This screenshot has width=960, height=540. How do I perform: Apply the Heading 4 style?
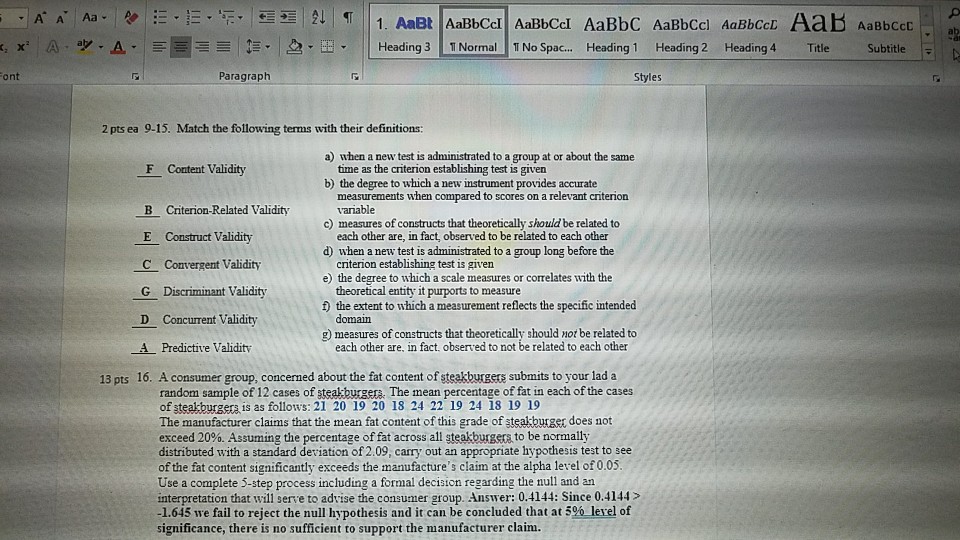pyautogui.click(x=750, y=33)
